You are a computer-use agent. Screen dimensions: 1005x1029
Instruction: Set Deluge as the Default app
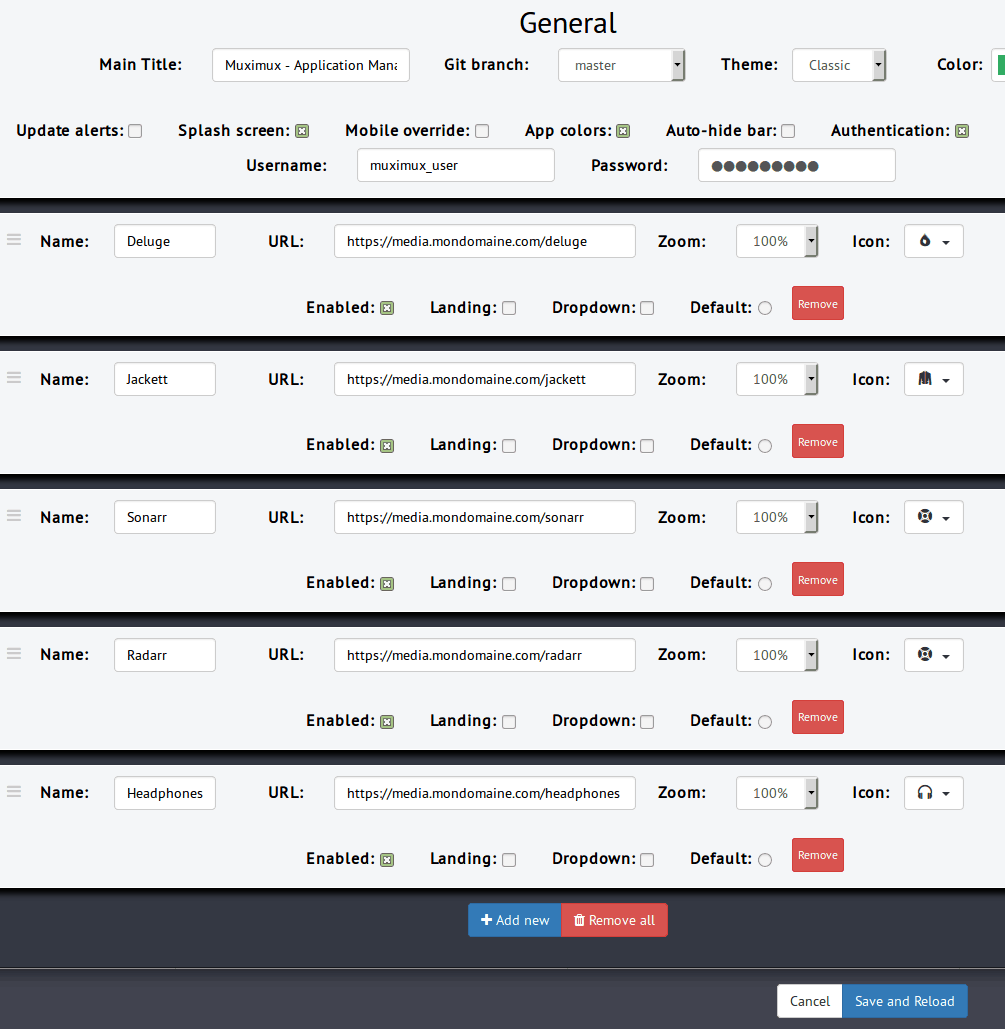pyautogui.click(x=765, y=308)
